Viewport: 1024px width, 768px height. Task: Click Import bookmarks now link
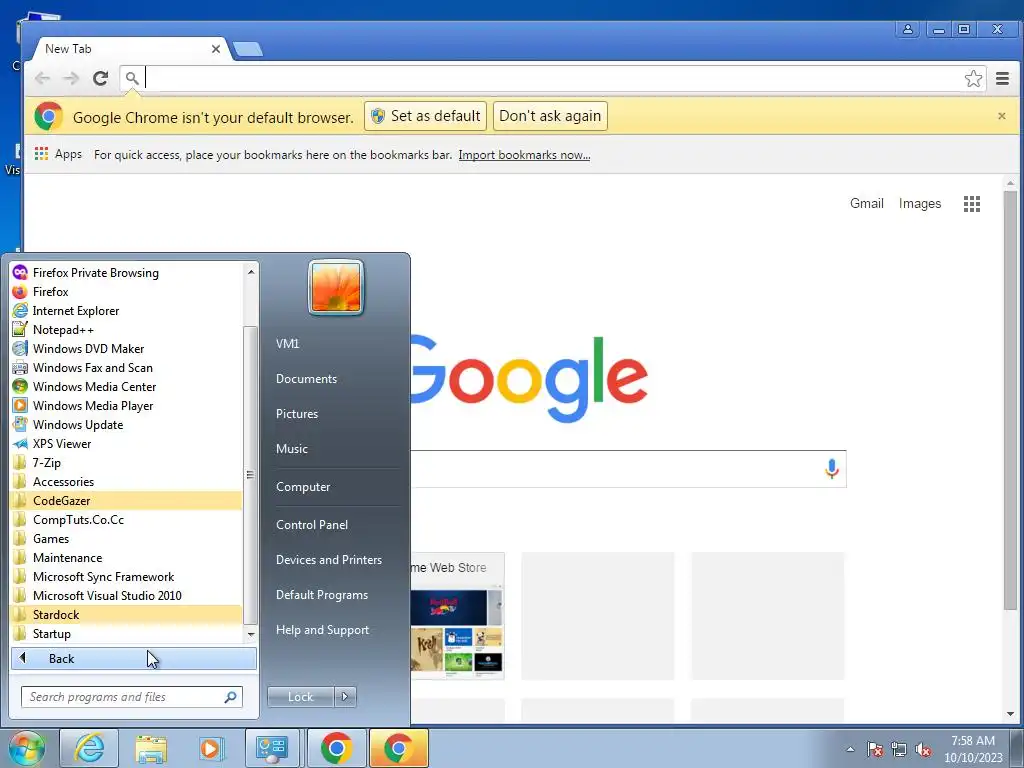524,155
